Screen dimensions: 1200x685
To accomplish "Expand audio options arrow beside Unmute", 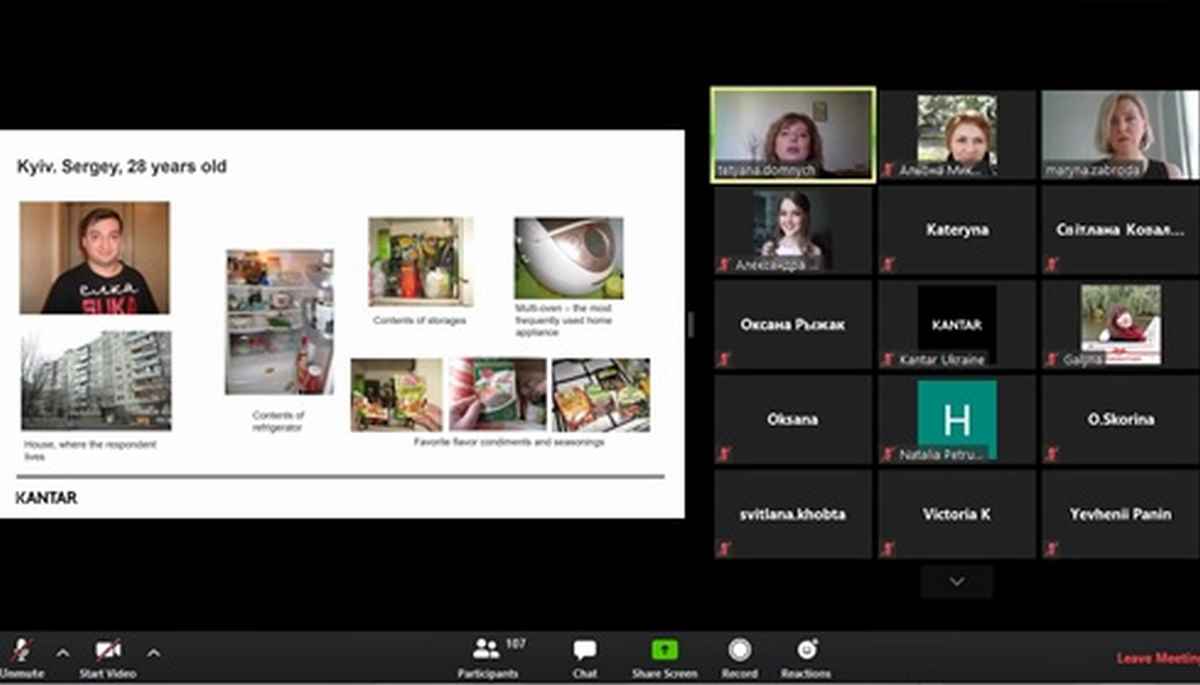I will (x=63, y=653).
